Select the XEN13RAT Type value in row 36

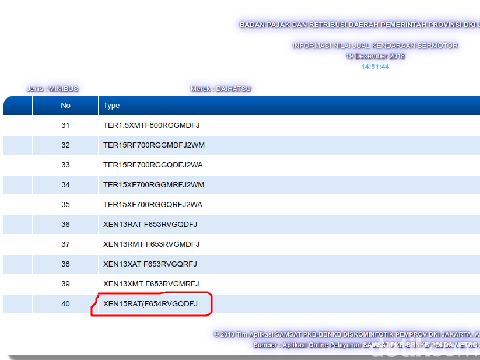click(x=150, y=225)
